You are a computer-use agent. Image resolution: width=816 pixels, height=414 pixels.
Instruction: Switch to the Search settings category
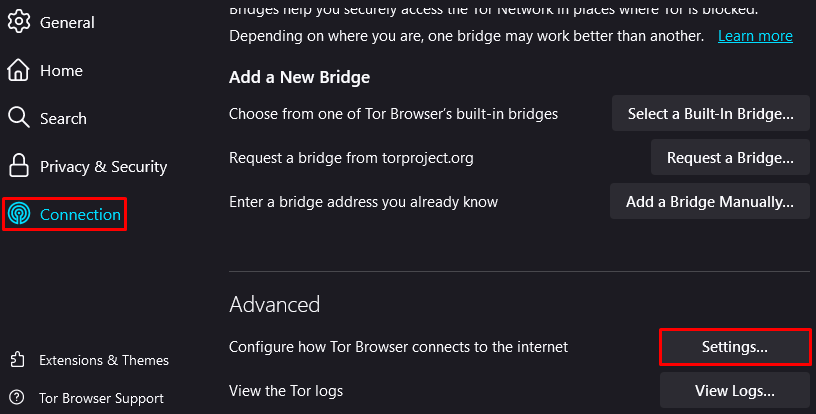[x=63, y=119]
